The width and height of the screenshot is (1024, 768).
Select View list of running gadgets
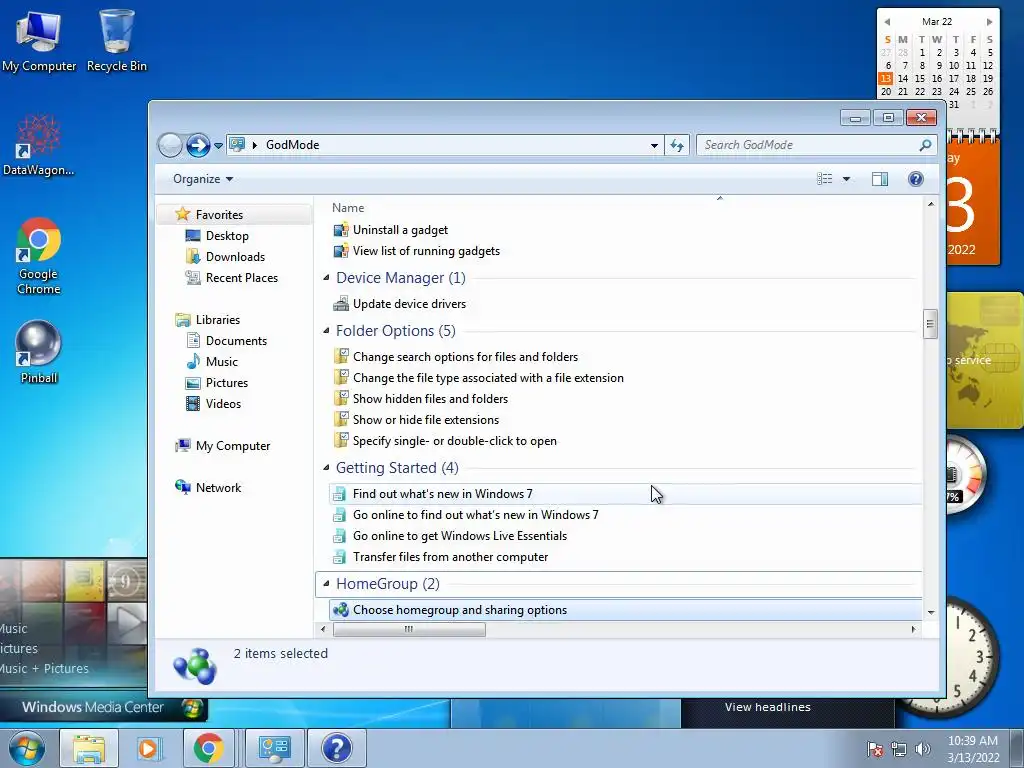[x=426, y=251]
